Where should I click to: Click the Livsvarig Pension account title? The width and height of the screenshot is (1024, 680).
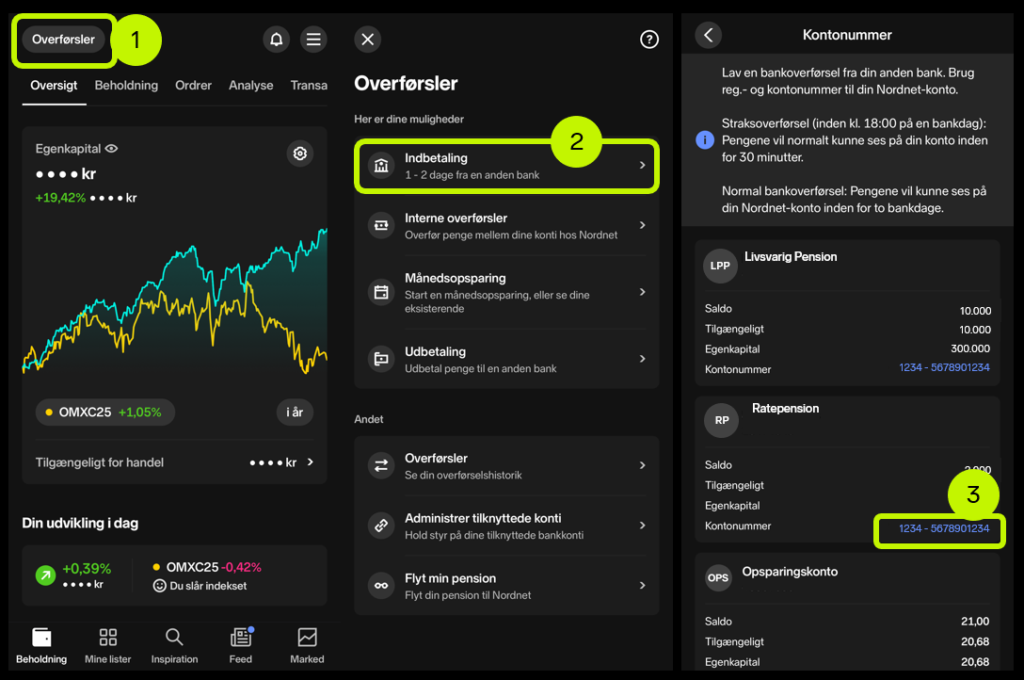[x=790, y=257]
